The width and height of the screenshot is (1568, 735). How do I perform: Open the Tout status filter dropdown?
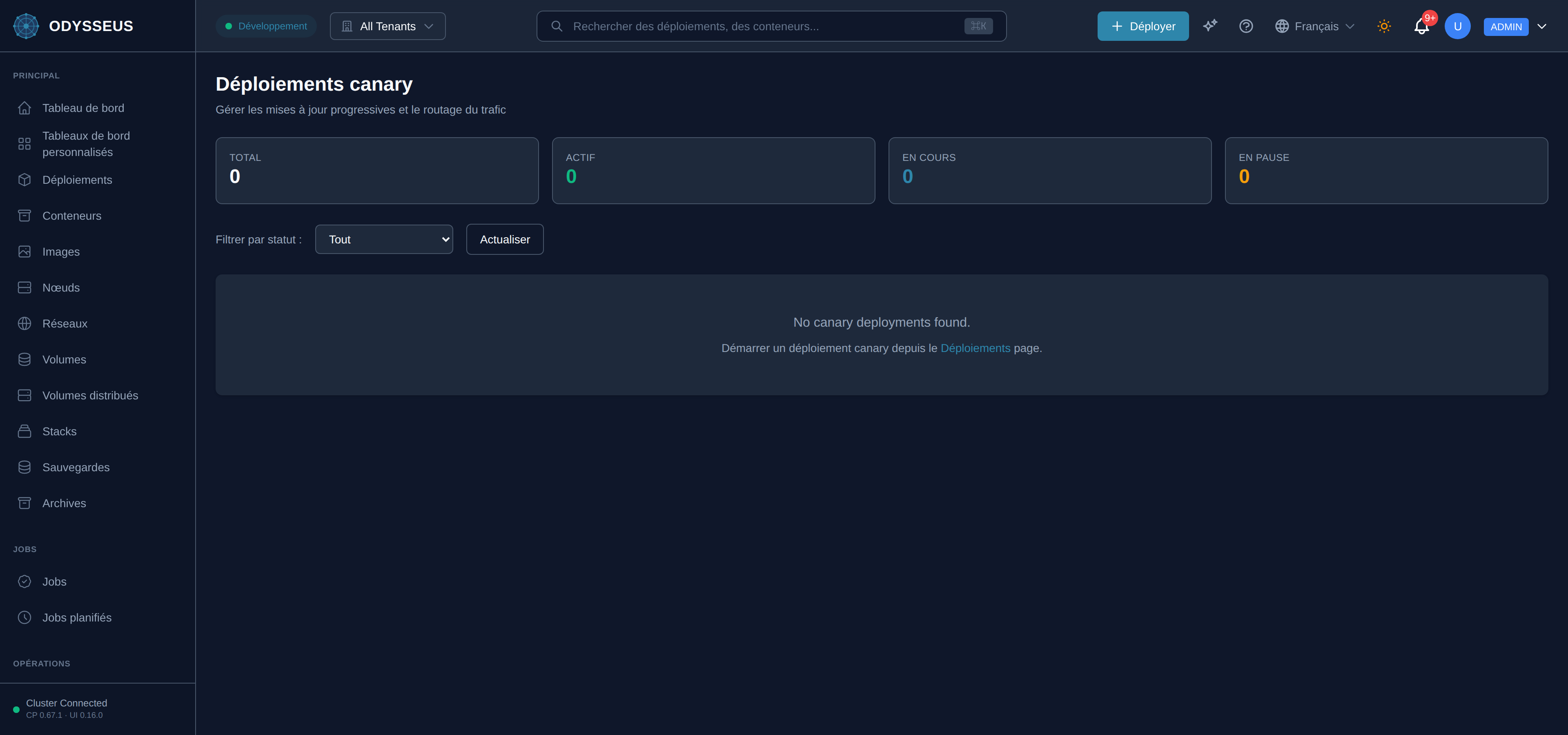click(384, 239)
